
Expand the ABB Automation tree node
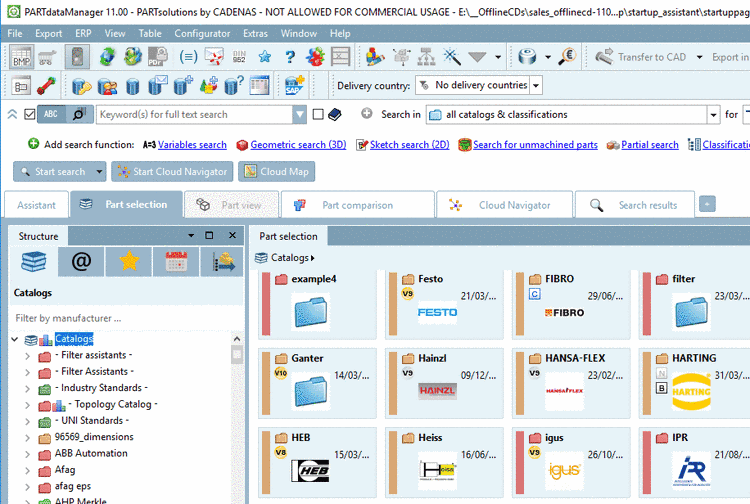pyautogui.click(x=27, y=454)
